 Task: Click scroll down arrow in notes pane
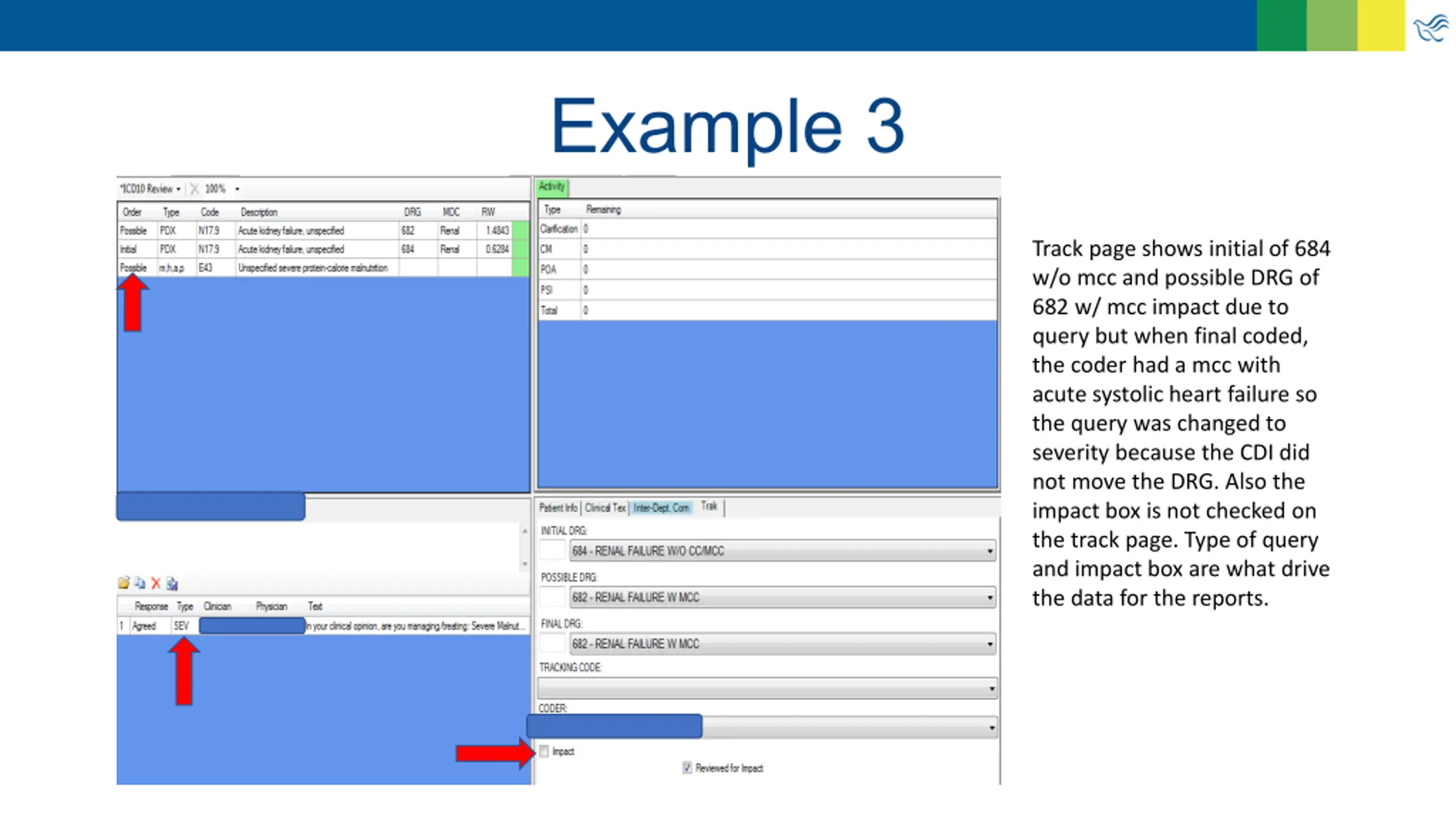click(x=524, y=564)
